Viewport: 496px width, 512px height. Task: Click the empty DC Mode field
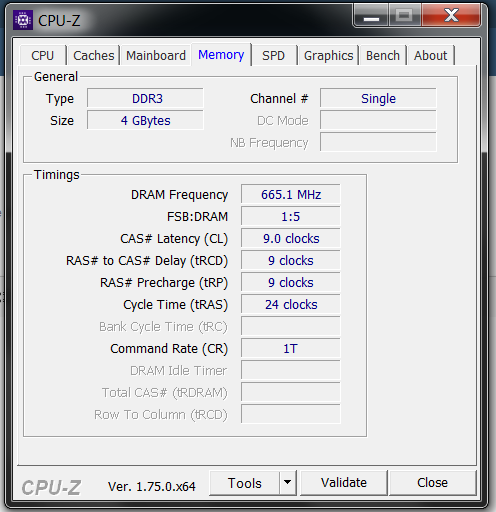click(378, 120)
